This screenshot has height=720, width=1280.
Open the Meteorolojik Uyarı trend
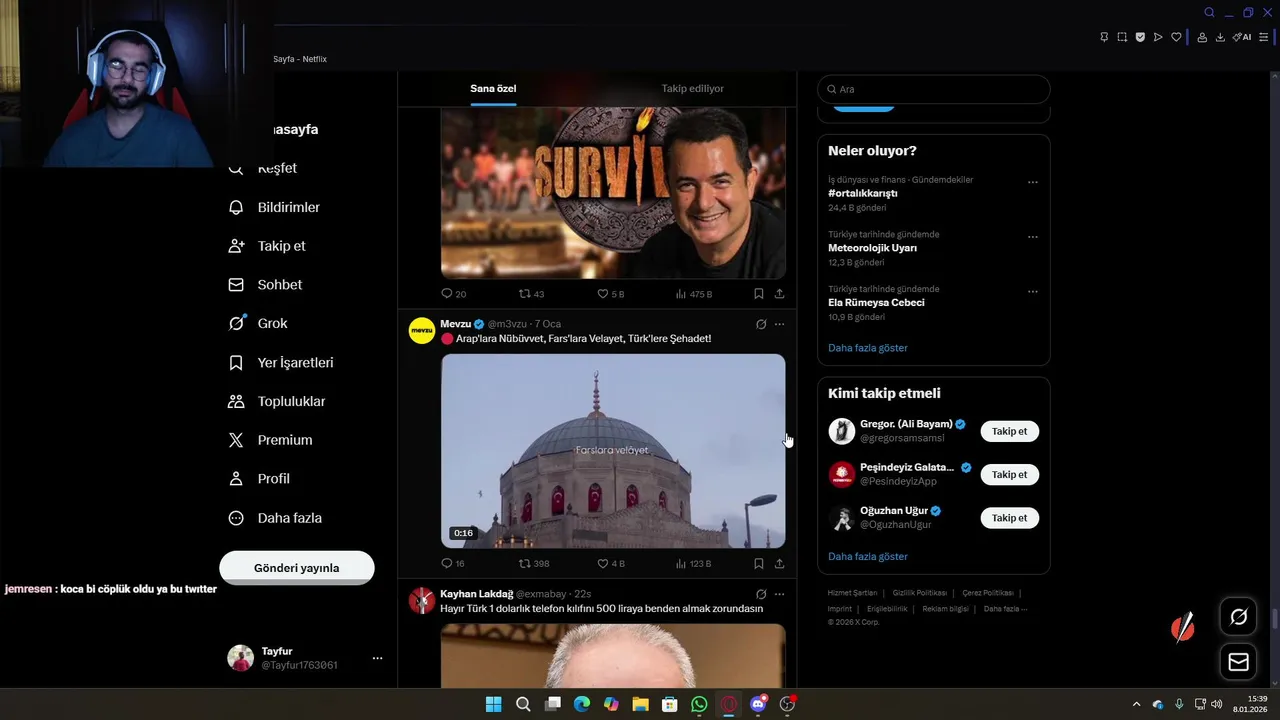(x=872, y=248)
